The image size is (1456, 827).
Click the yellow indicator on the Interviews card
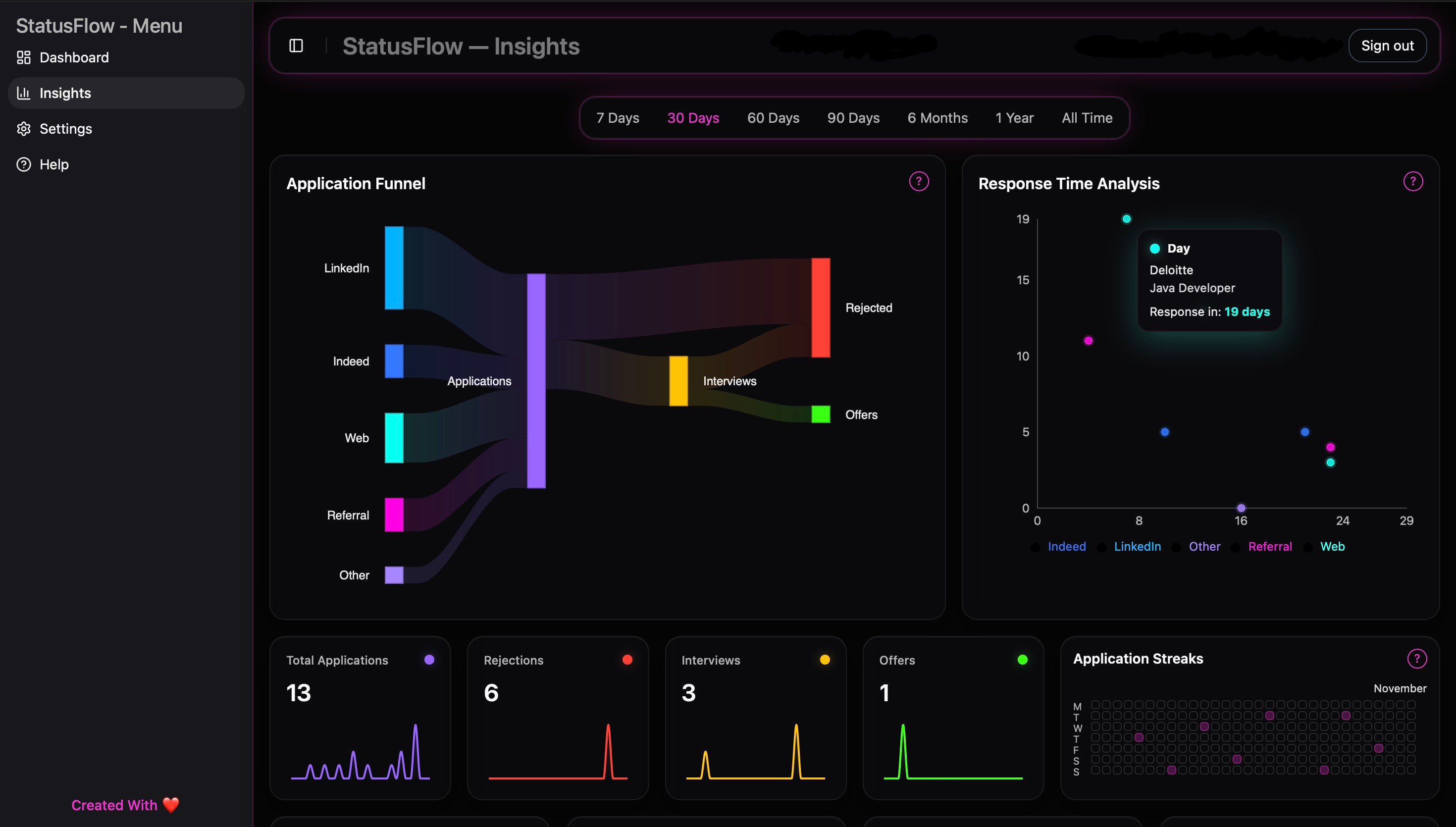coord(825,660)
